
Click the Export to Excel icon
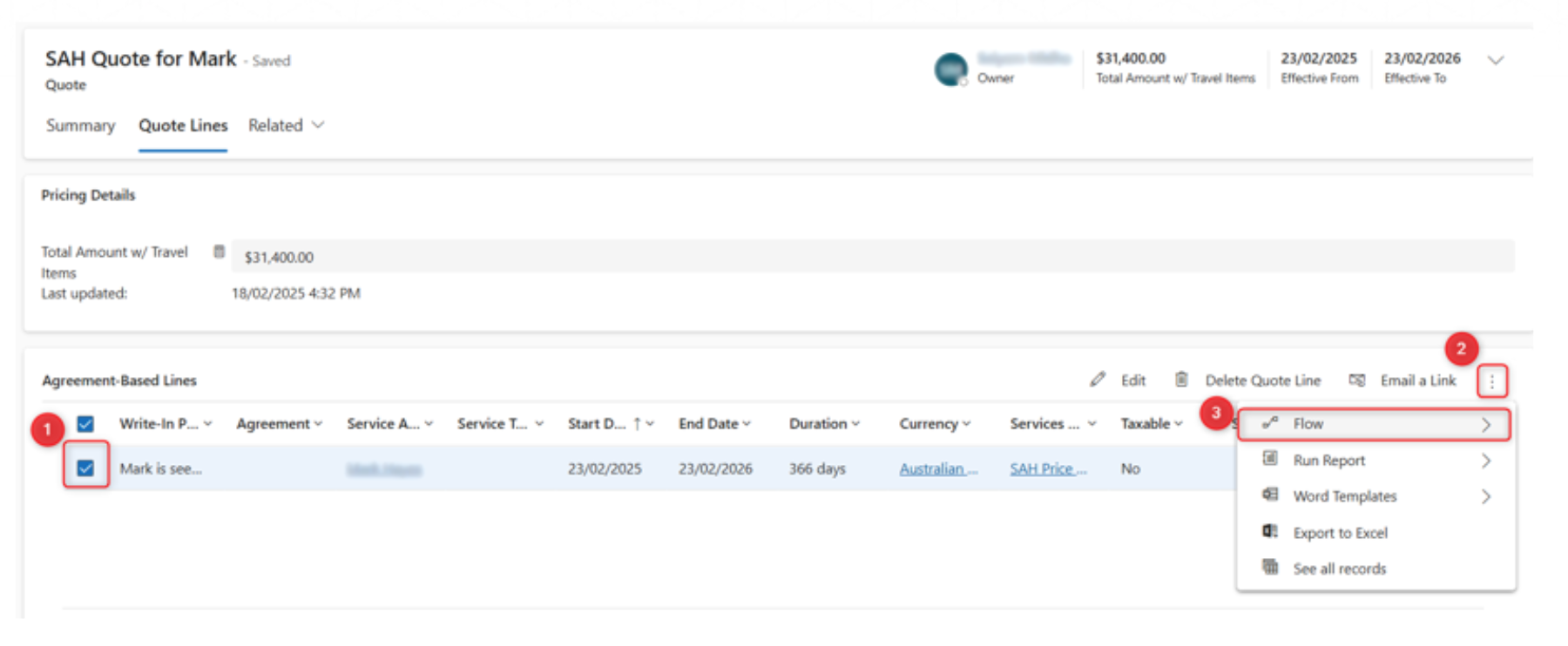point(1270,532)
